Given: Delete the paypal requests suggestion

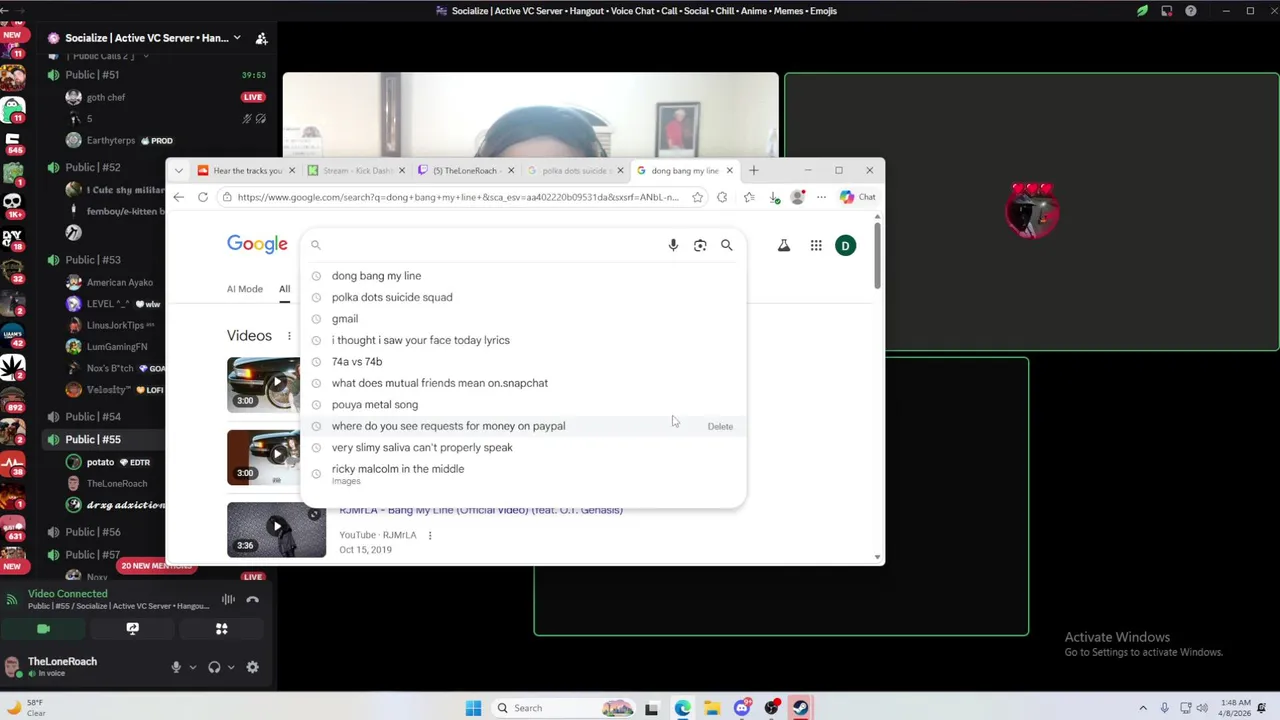Looking at the screenshot, I should pos(720,427).
